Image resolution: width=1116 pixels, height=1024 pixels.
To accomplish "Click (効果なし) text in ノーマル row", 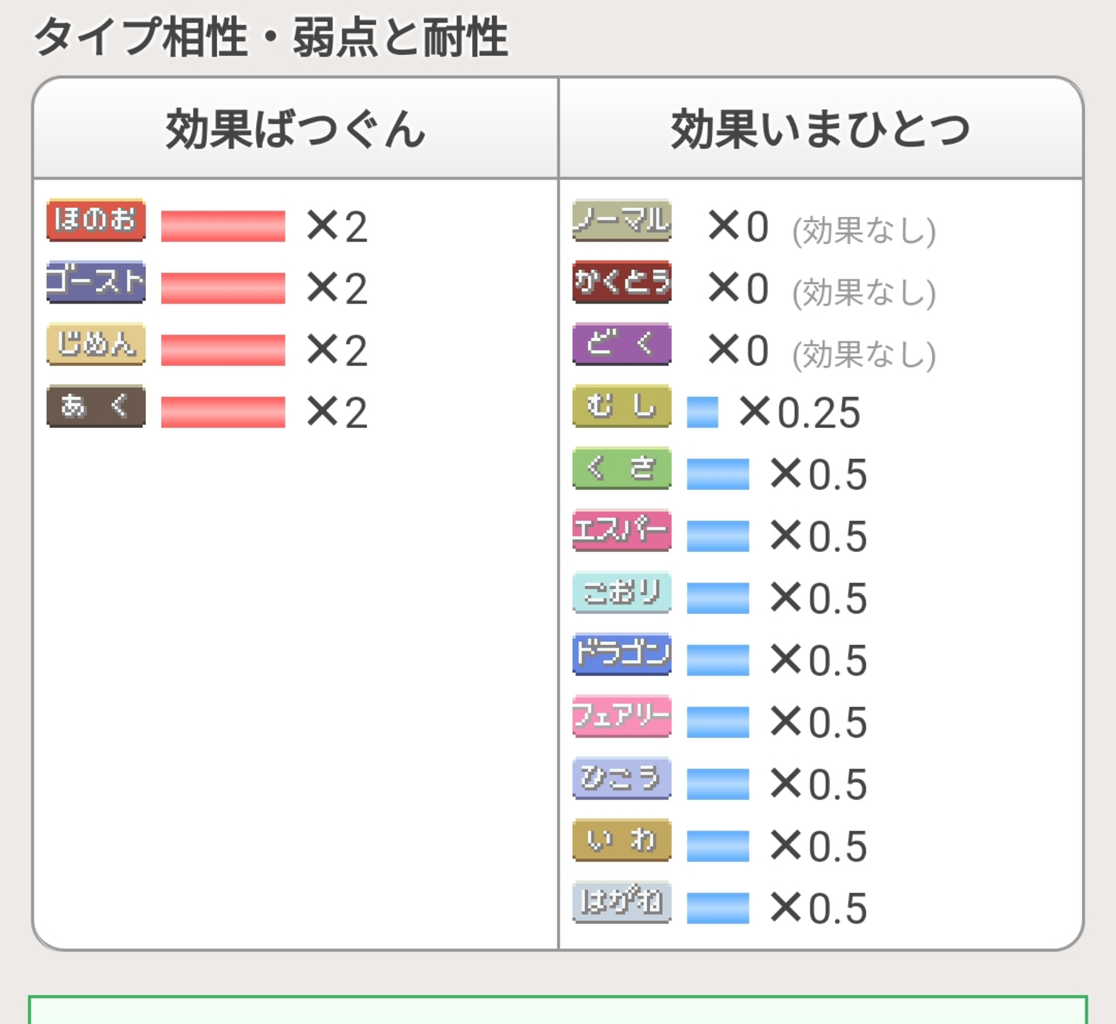I will click(864, 230).
